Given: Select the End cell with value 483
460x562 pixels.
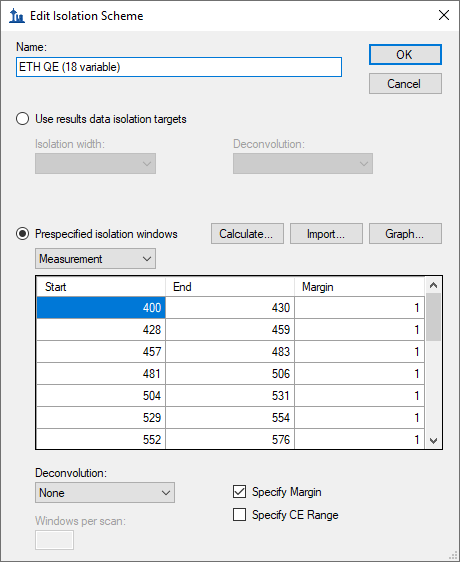Looking at the screenshot, I should click(230, 352).
